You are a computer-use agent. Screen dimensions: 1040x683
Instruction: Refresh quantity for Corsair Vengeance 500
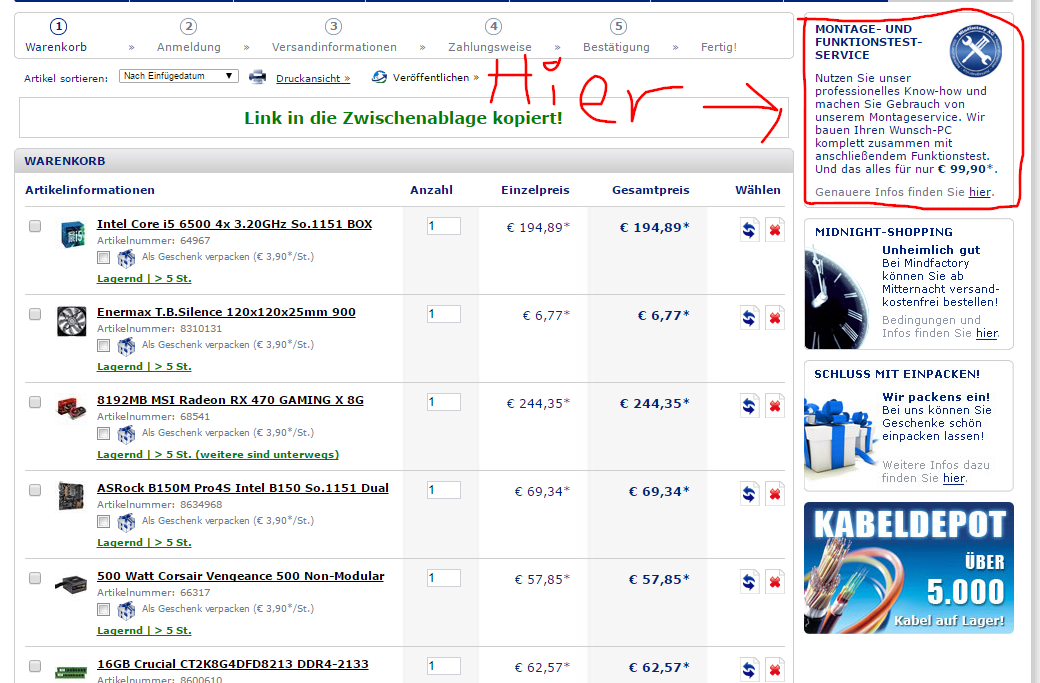pyautogui.click(x=749, y=582)
